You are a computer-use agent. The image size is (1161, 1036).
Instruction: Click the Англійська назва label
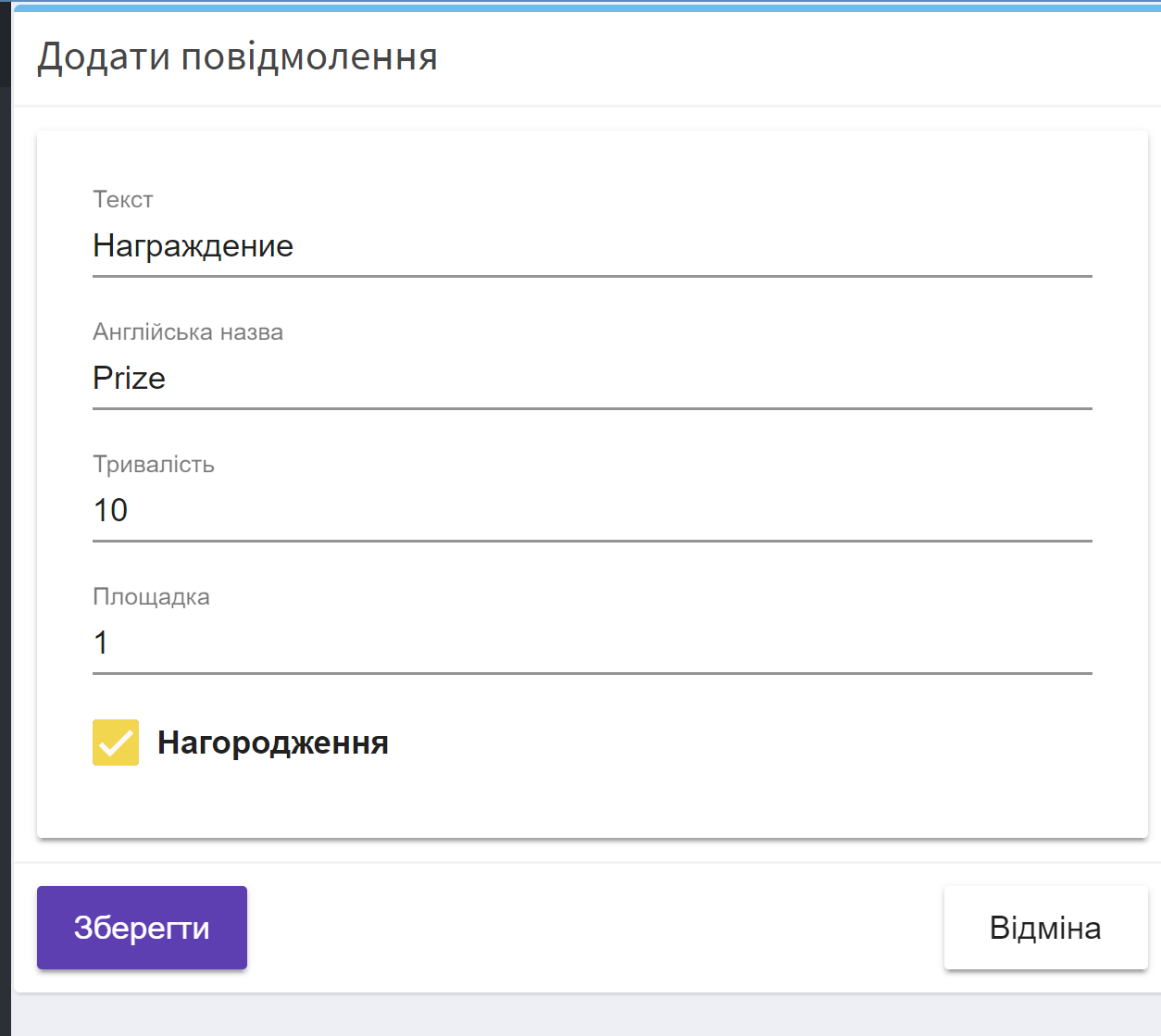pyautogui.click(x=188, y=331)
